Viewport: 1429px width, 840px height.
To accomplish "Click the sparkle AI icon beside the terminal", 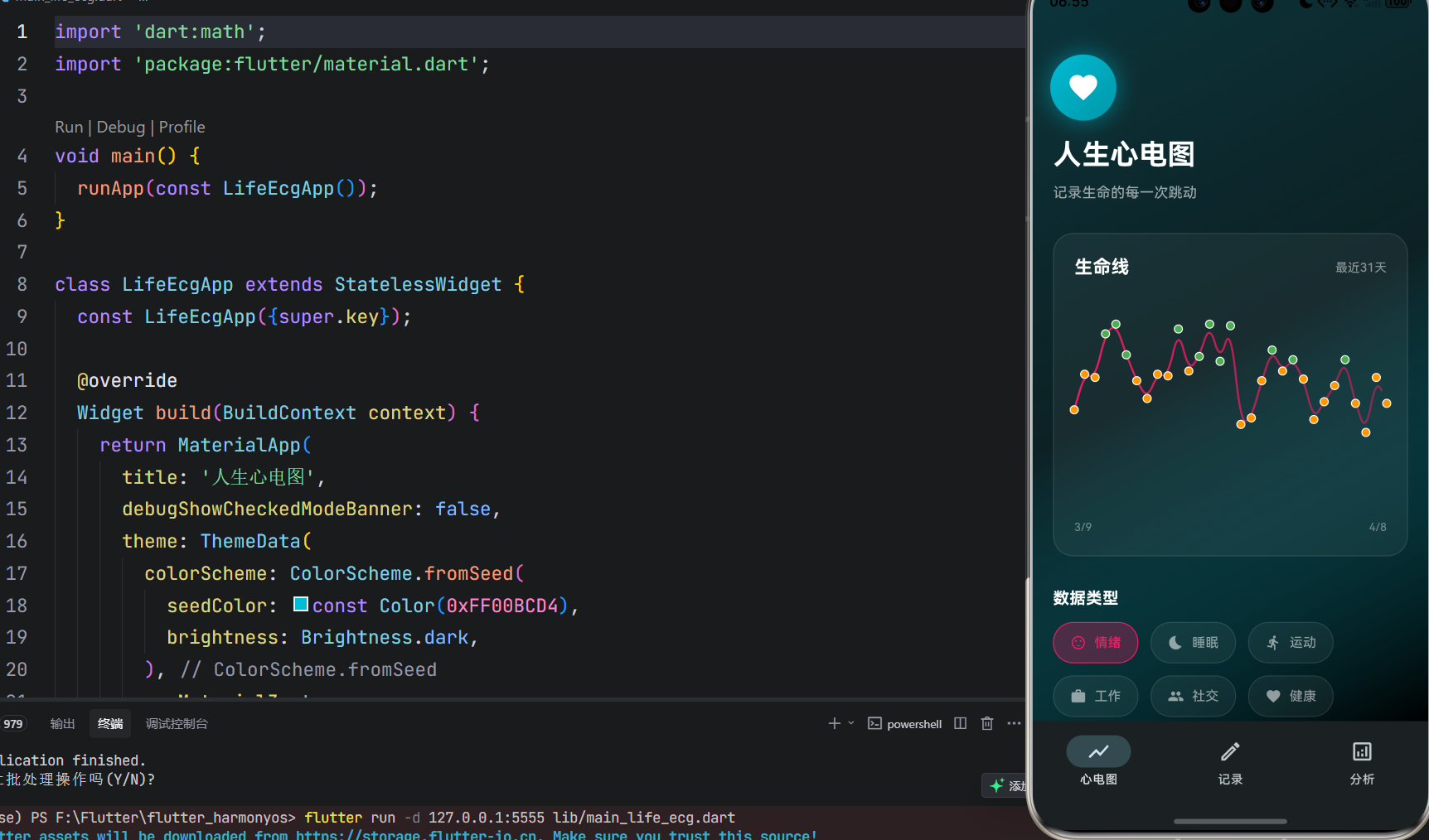I will (x=997, y=785).
